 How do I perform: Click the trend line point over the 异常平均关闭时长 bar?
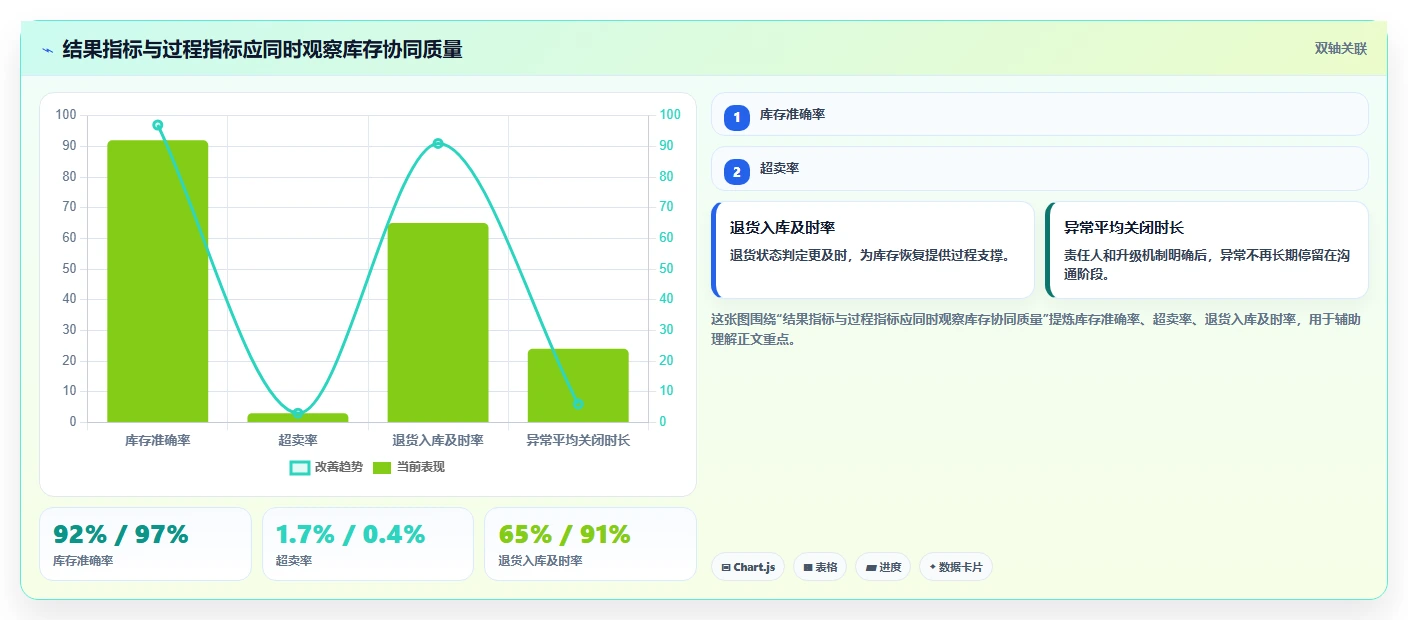click(578, 404)
